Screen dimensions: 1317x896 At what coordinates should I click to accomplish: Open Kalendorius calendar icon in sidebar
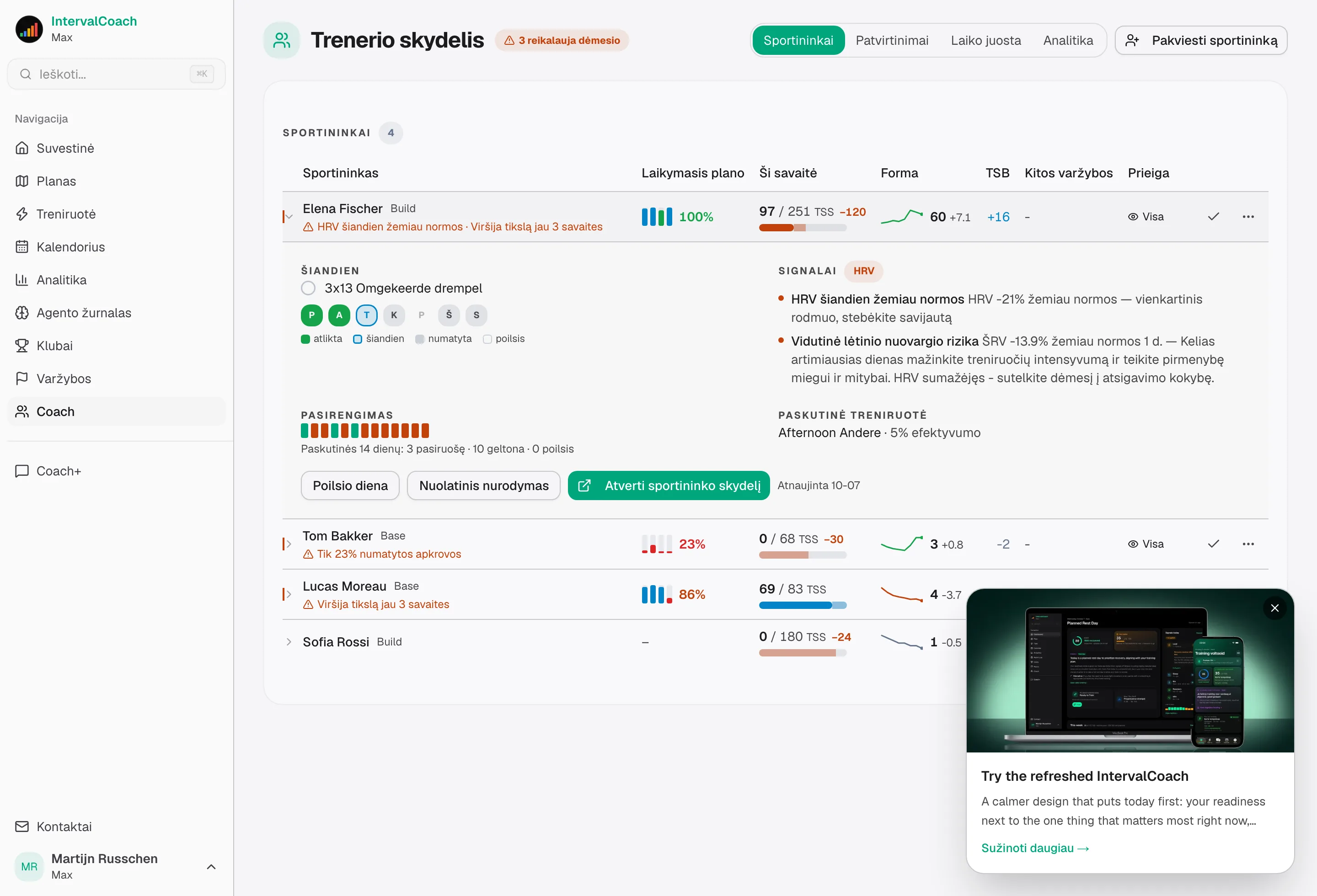coord(22,247)
